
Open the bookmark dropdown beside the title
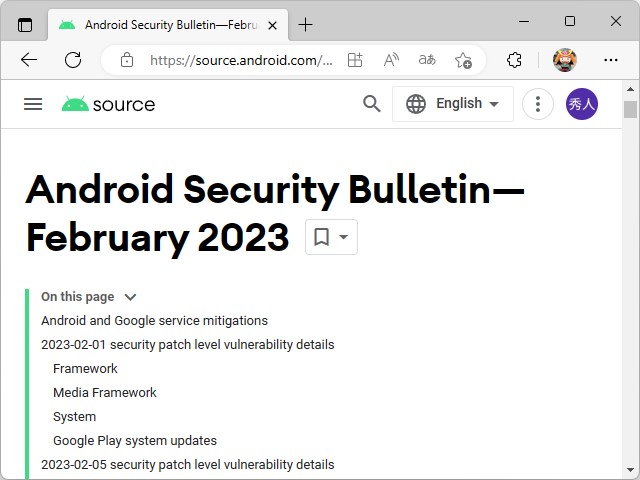[331, 237]
